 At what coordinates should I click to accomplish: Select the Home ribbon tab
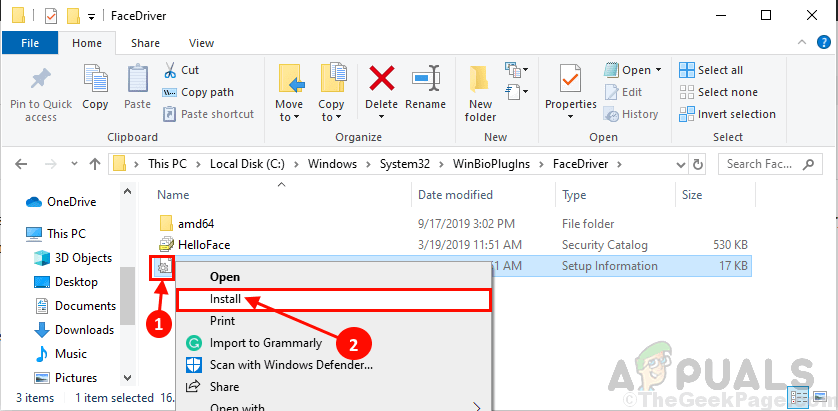coord(87,43)
